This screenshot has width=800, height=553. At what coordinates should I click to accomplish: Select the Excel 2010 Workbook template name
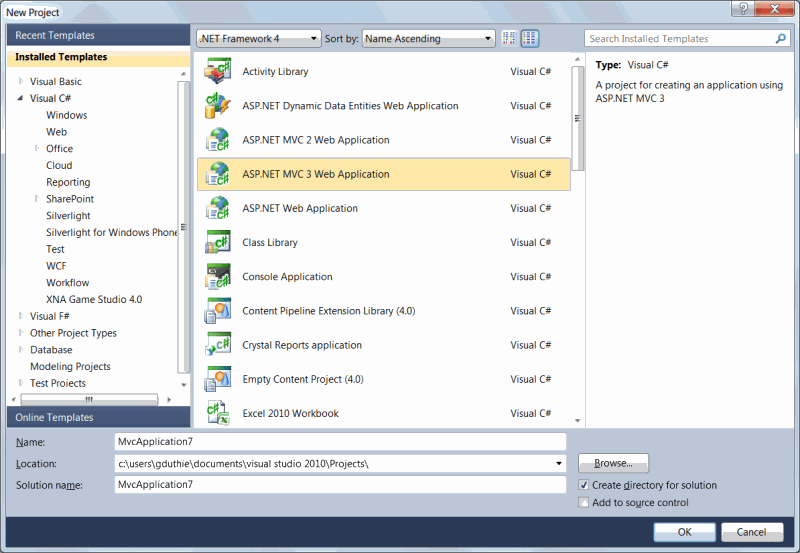tap(290, 413)
